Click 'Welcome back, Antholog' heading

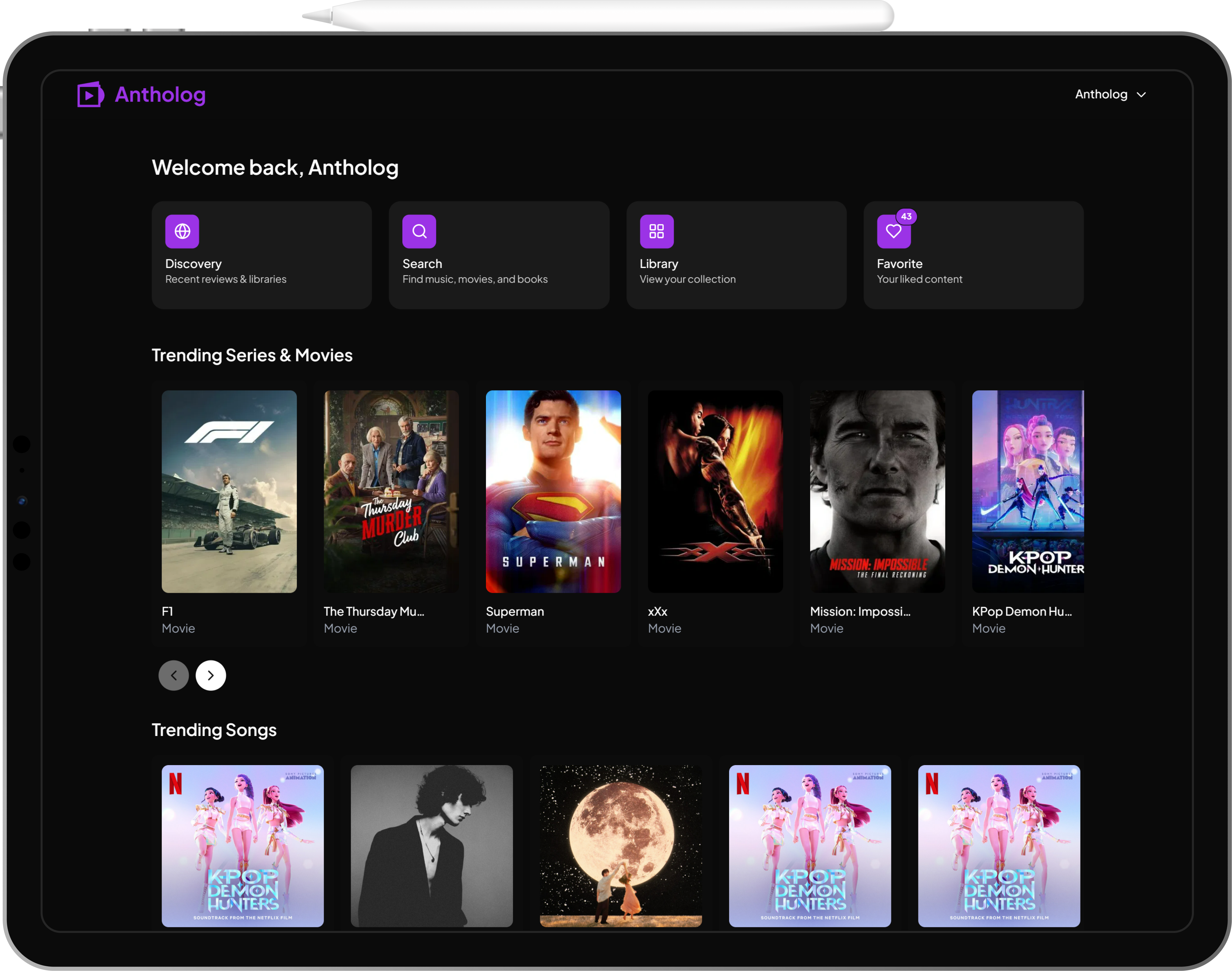coord(275,168)
